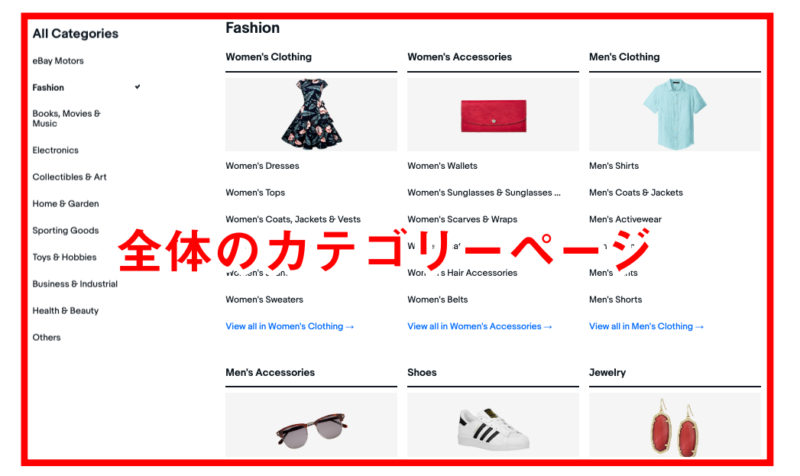
Task: Click the checkmark next to Fashion
Action: (137, 87)
